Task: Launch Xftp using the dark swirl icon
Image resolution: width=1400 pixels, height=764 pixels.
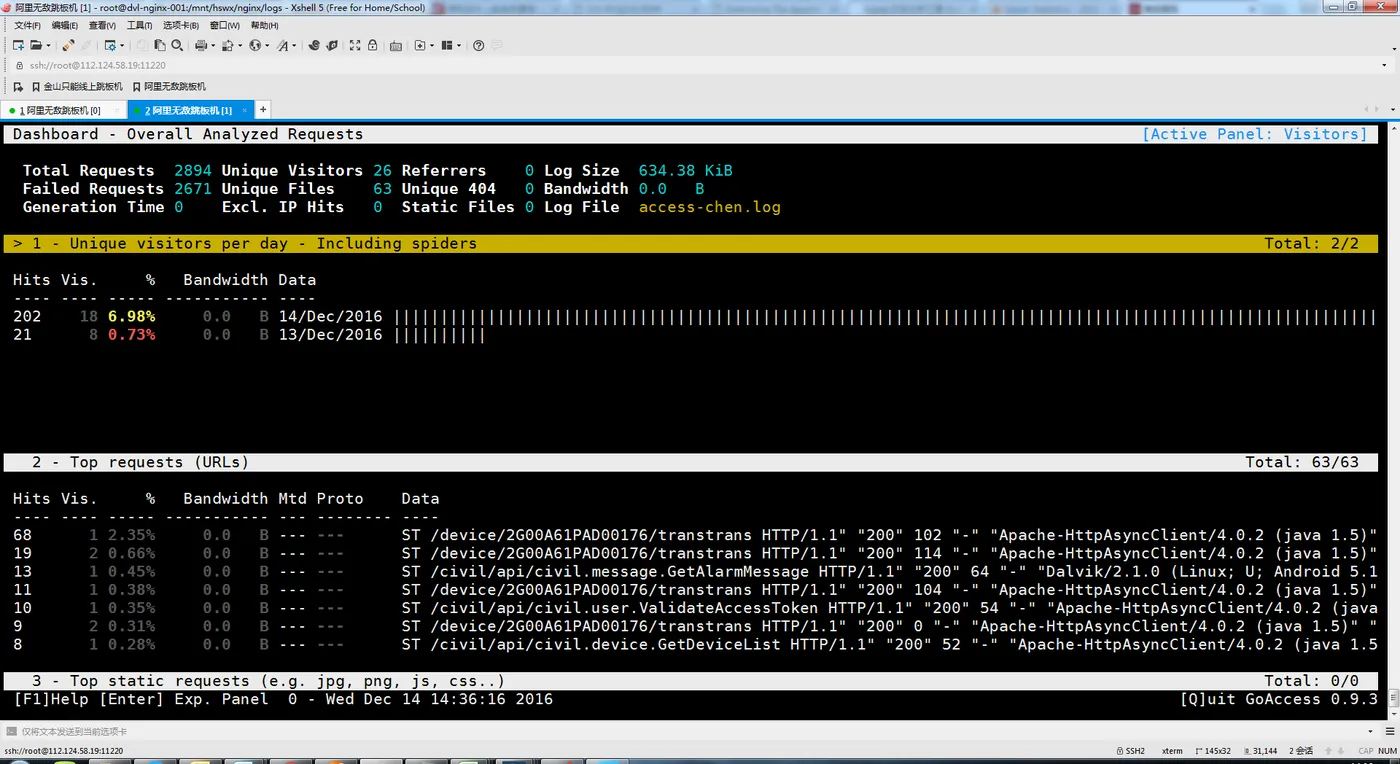Action: [x=314, y=45]
